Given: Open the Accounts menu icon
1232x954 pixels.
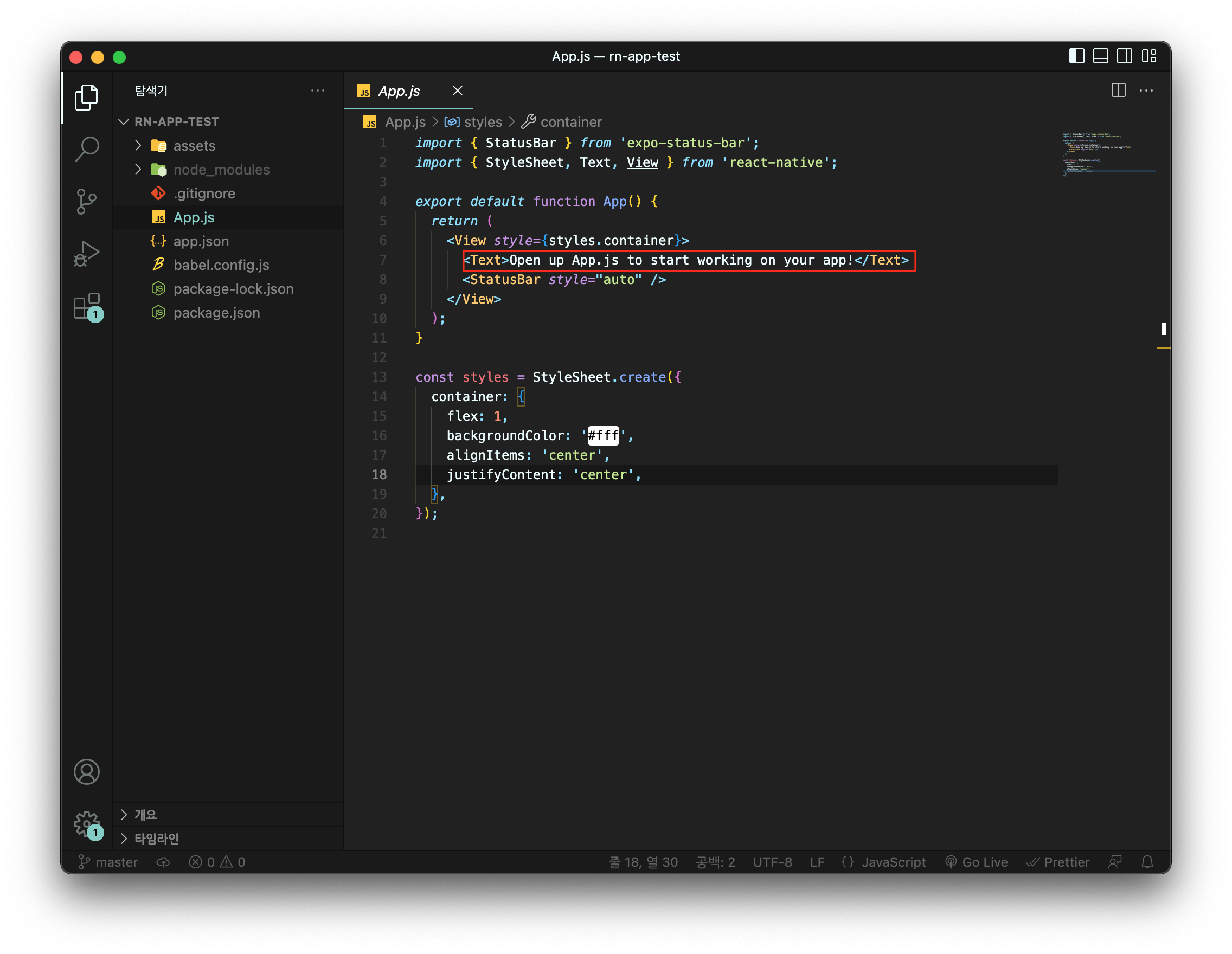Looking at the screenshot, I should tap(87, 772).
